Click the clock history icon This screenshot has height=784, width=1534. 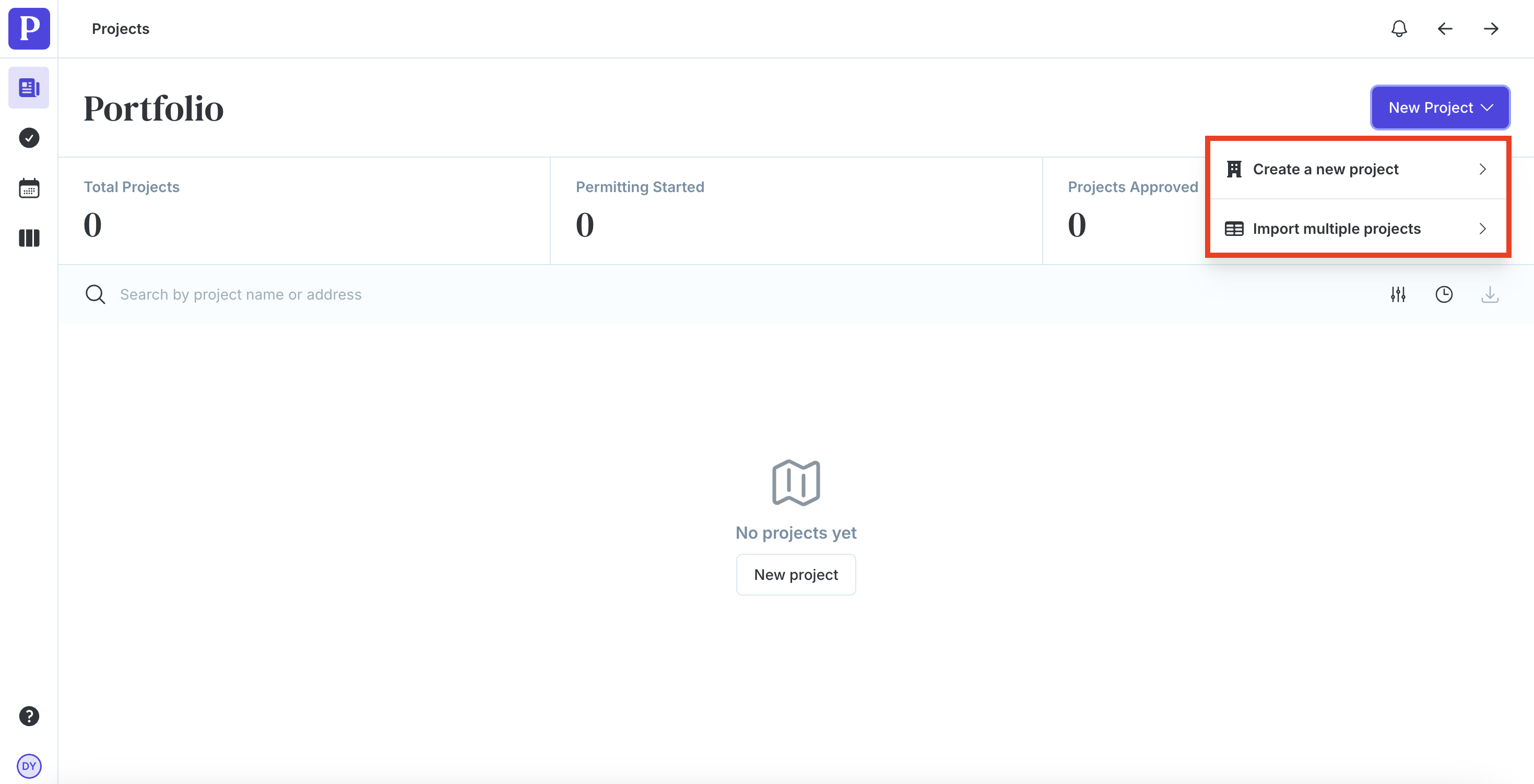tap(1444, 295)
